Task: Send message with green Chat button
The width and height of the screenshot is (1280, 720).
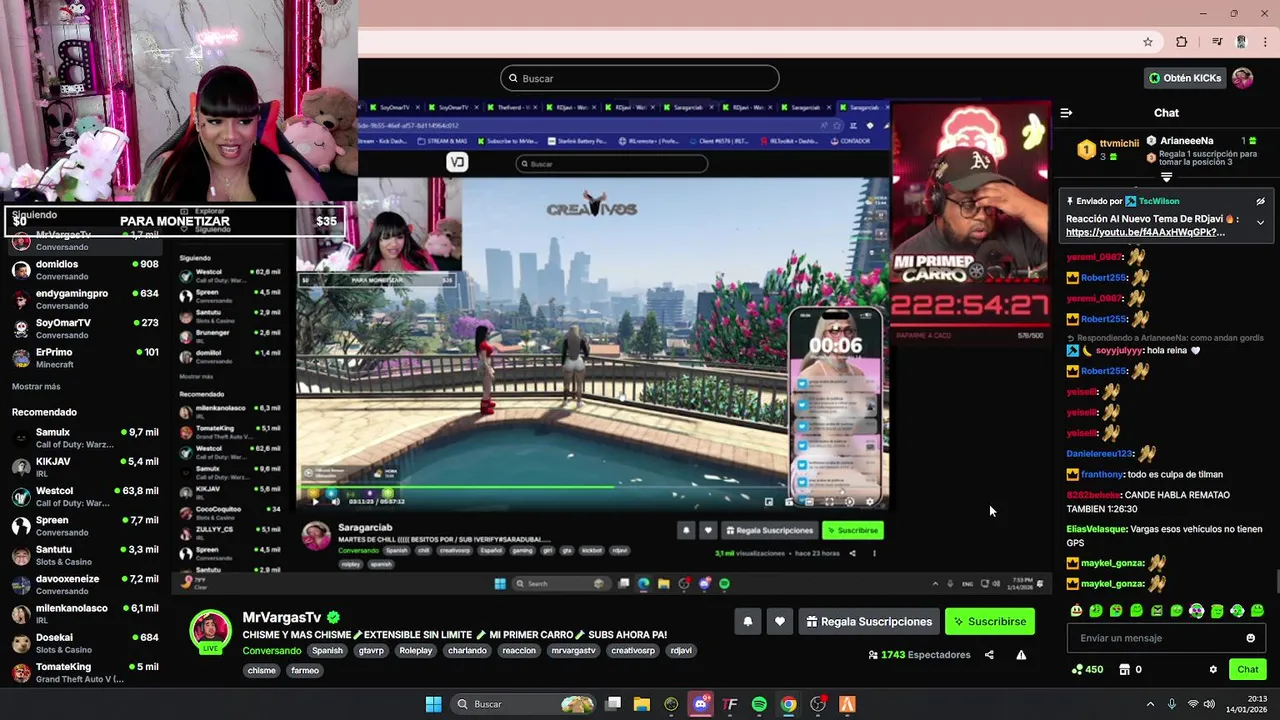Action: [1248, 670]
